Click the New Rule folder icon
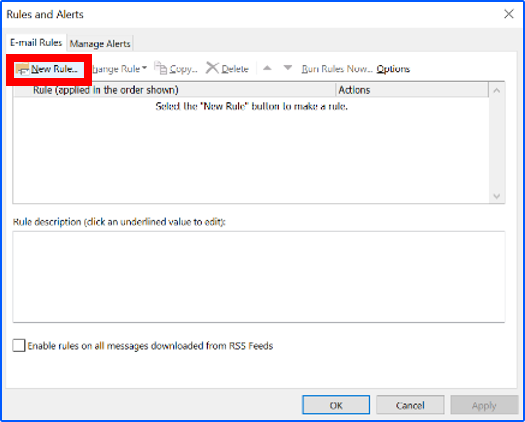The image size is (525, 422). click(23, 70)
